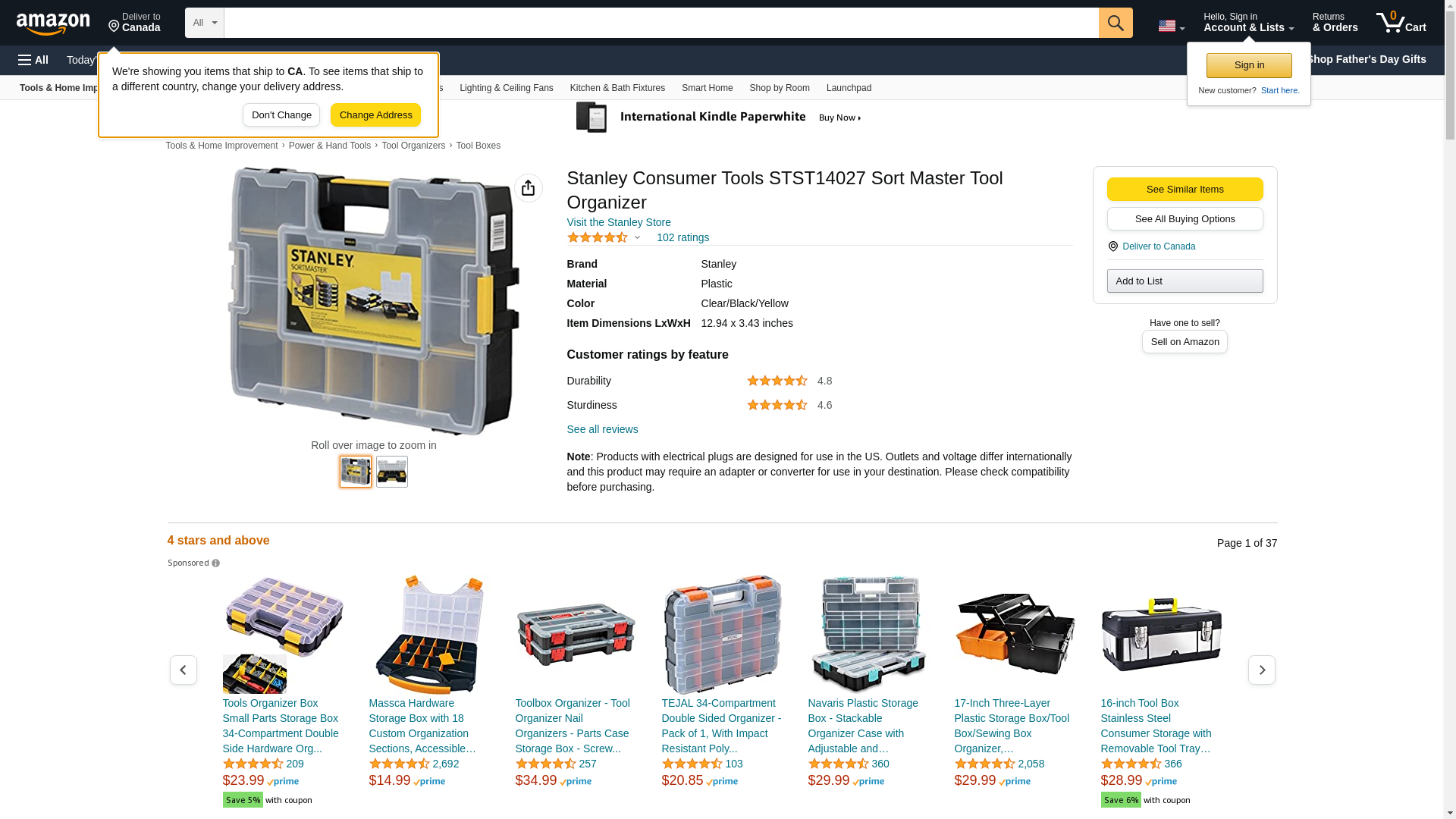Expand the All search category dropdown
Image resolution: width=1456 pixels, height=819 pixels.
pyautogui.click(x=204, y=23)
